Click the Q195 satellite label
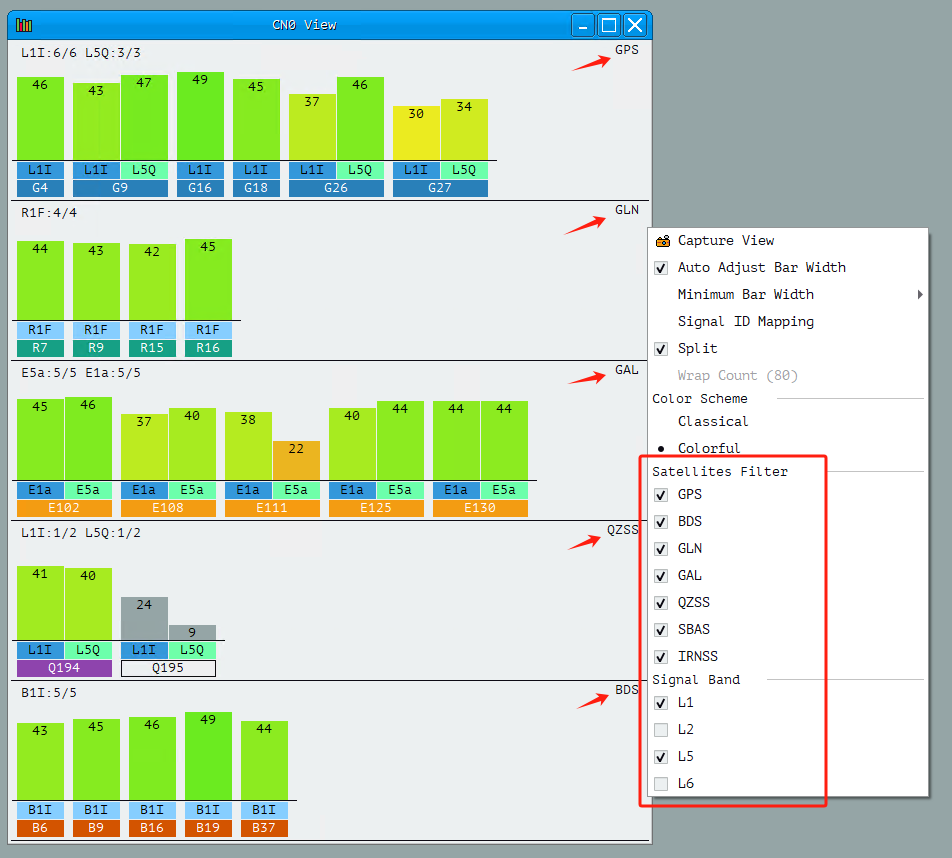This screenshot has width=952, height=858. 168,668
